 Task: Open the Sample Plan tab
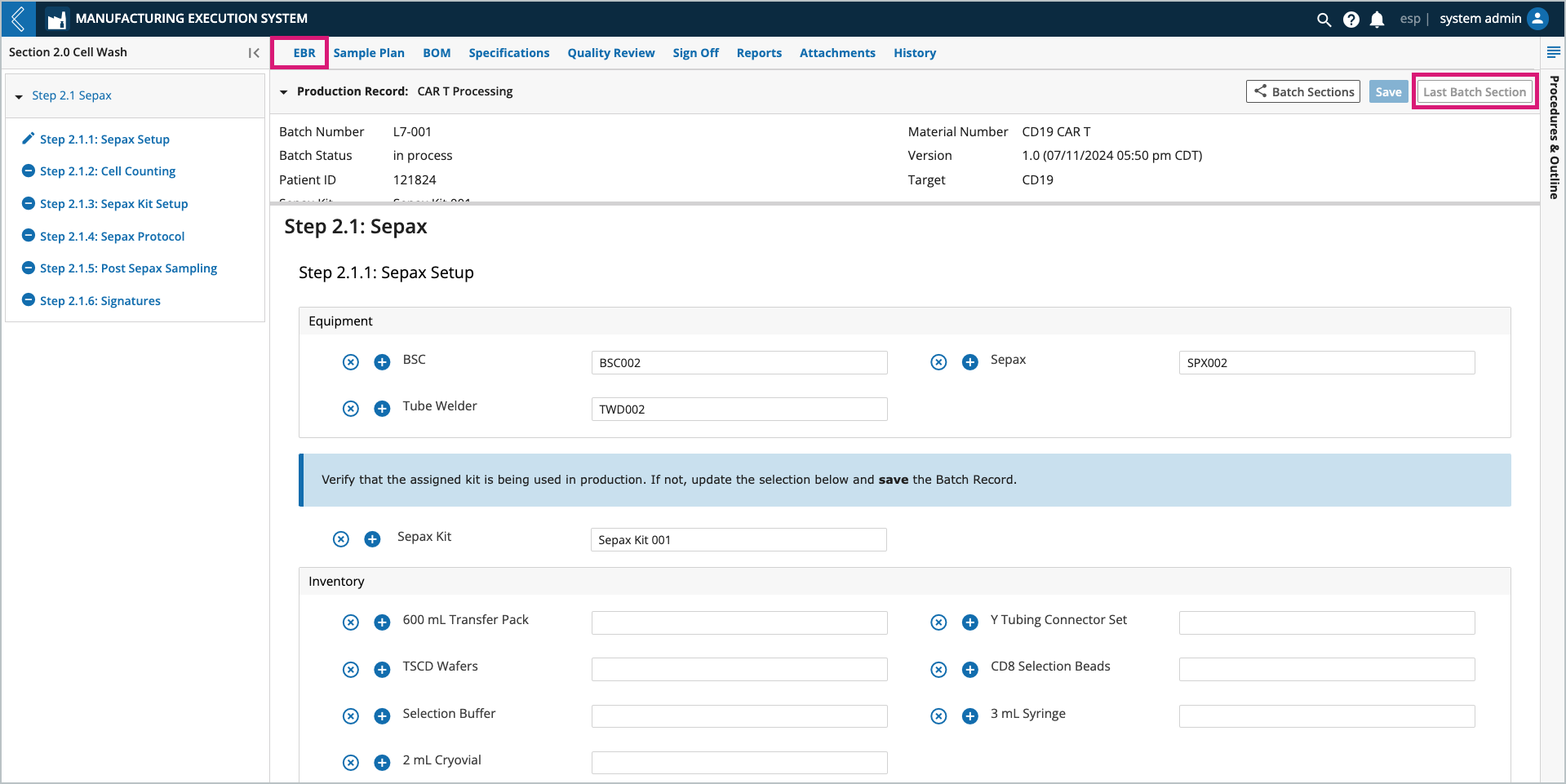tap(369, 53)
